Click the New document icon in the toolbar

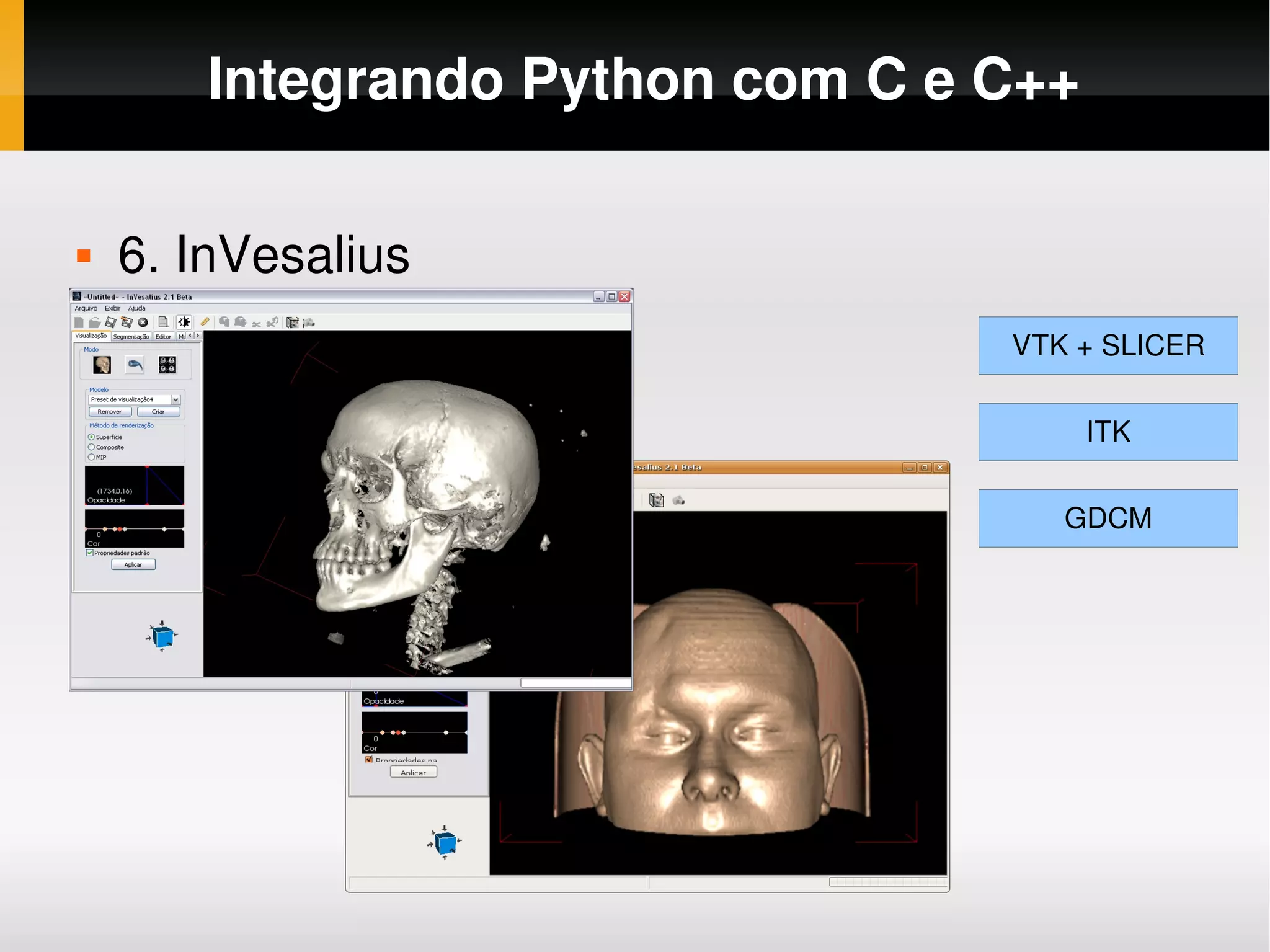click(x=79, y=323)
